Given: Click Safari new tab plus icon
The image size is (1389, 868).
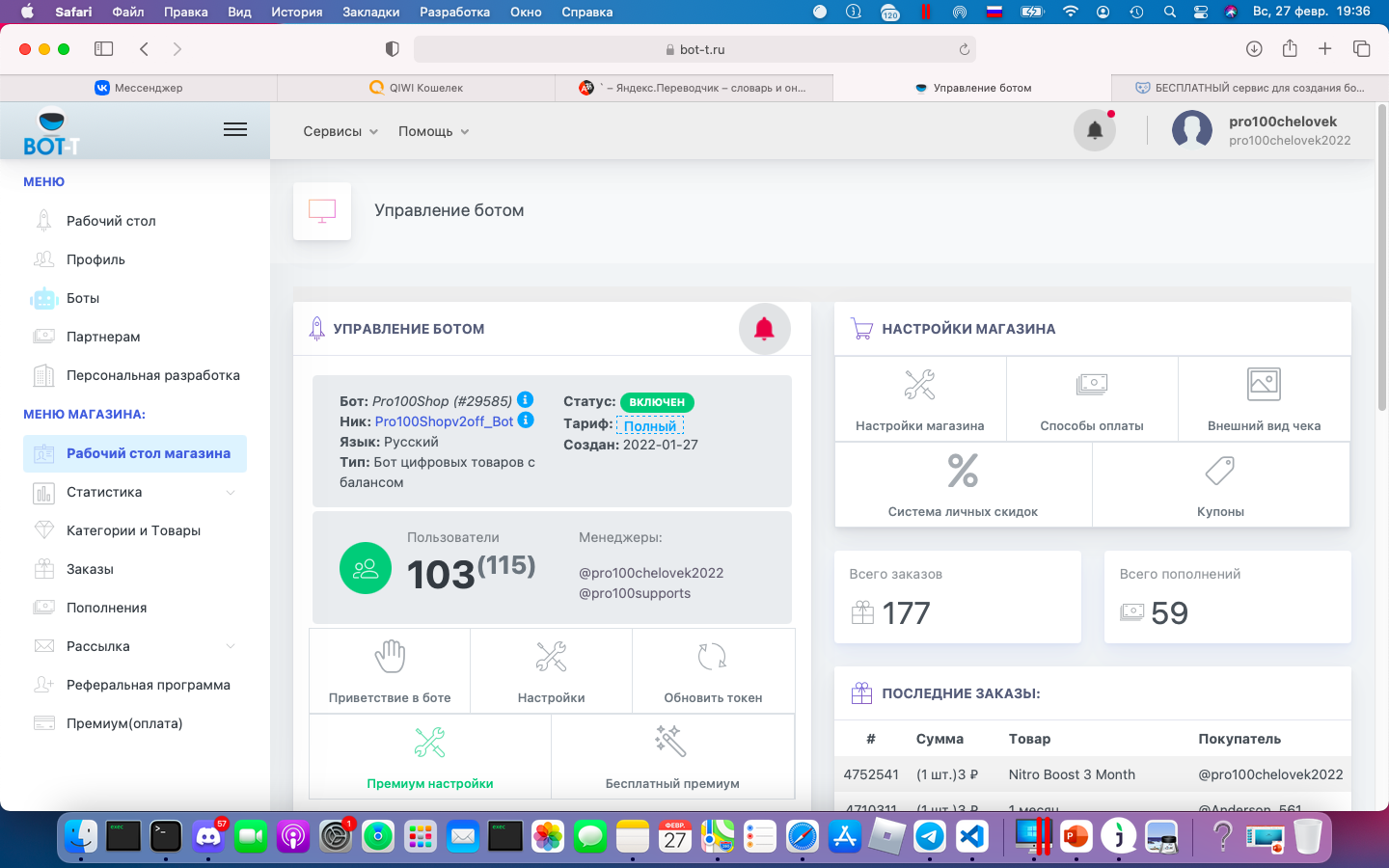Looking at the screenshot, I should pos(1325,49).
